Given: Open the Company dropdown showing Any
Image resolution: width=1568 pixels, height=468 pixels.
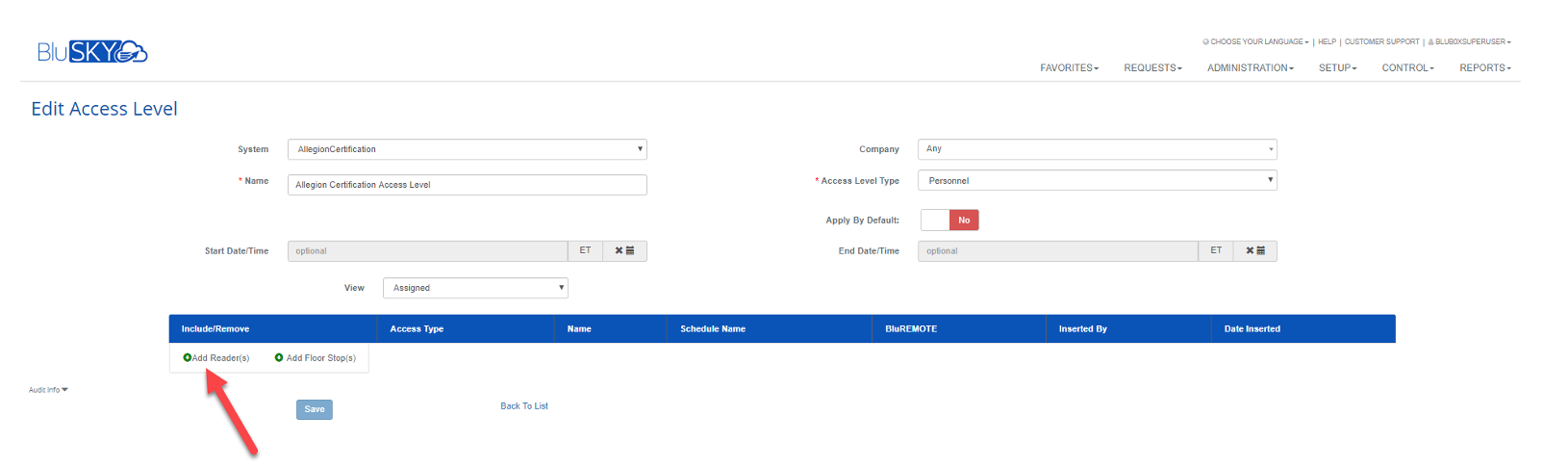Looking at the screenshot, I should click(1097, 149).
